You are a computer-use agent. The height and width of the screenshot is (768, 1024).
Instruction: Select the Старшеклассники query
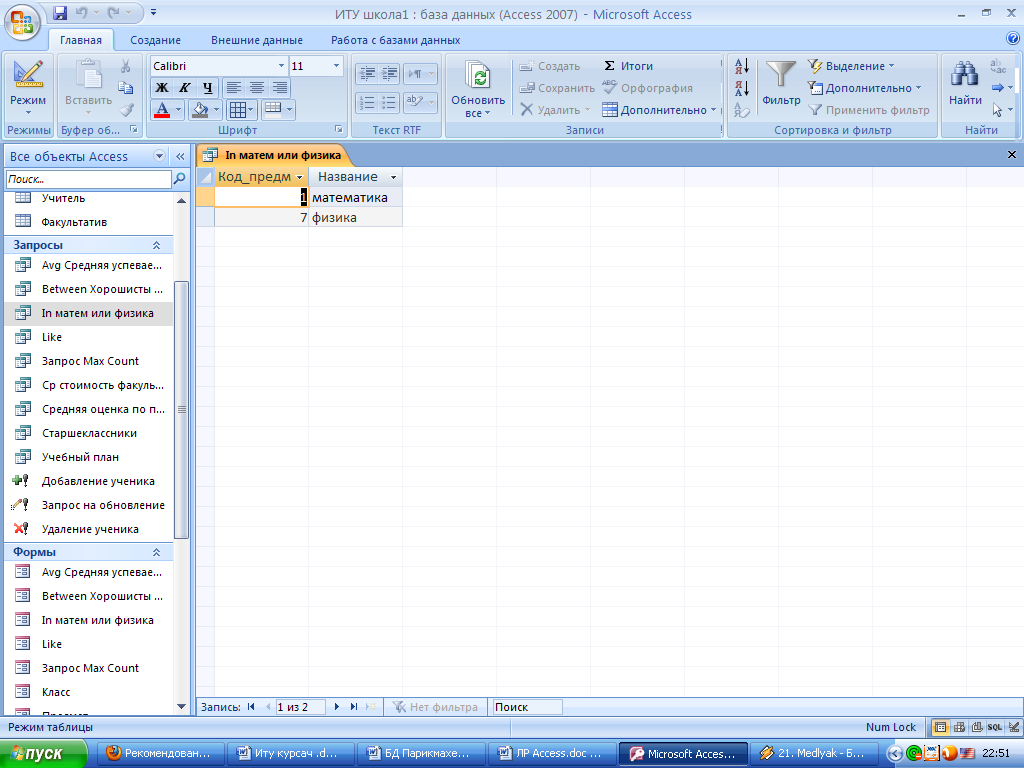tap(89, 433)
